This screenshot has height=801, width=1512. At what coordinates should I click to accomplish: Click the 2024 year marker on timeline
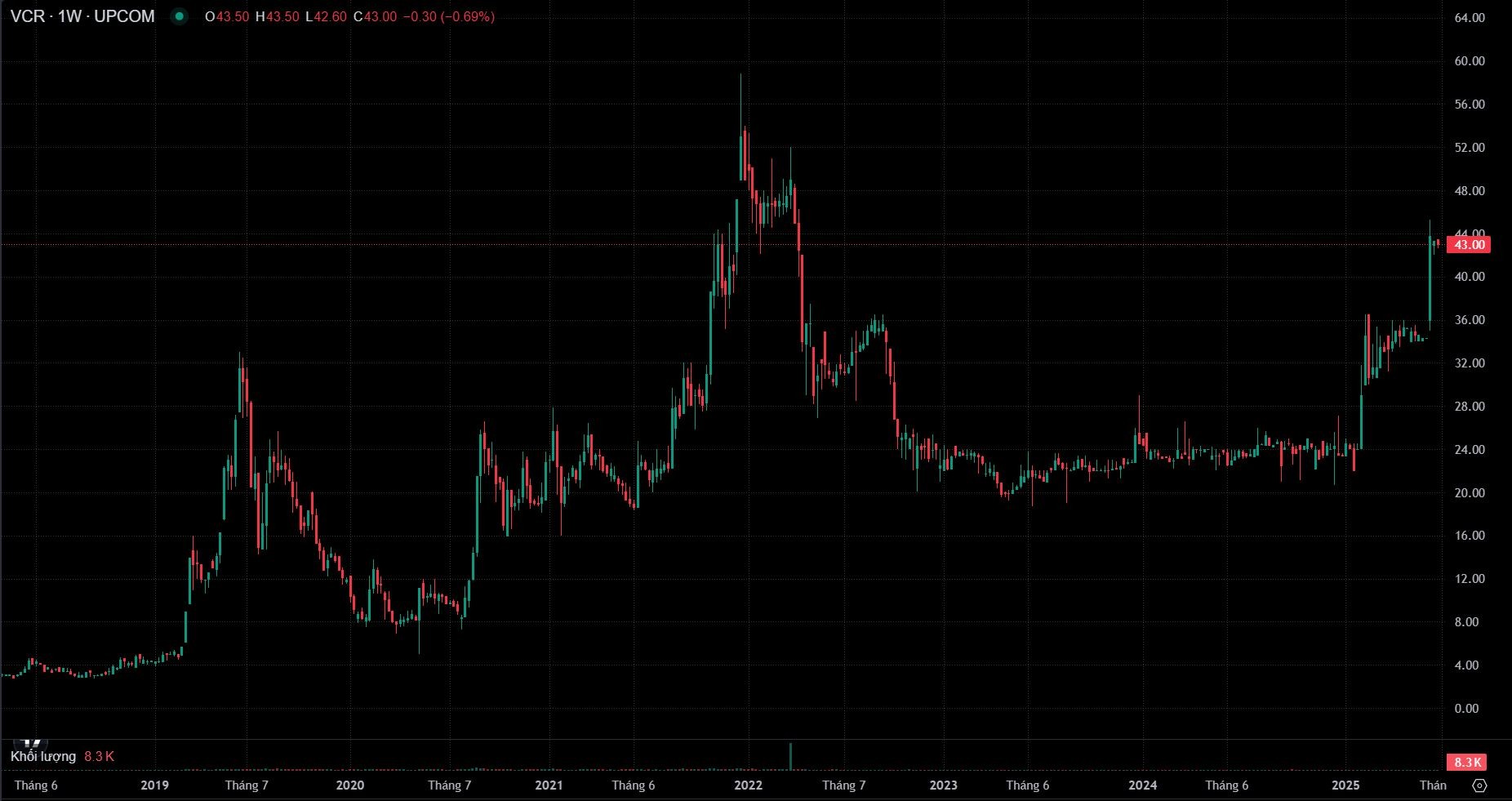coord(1142,785)
